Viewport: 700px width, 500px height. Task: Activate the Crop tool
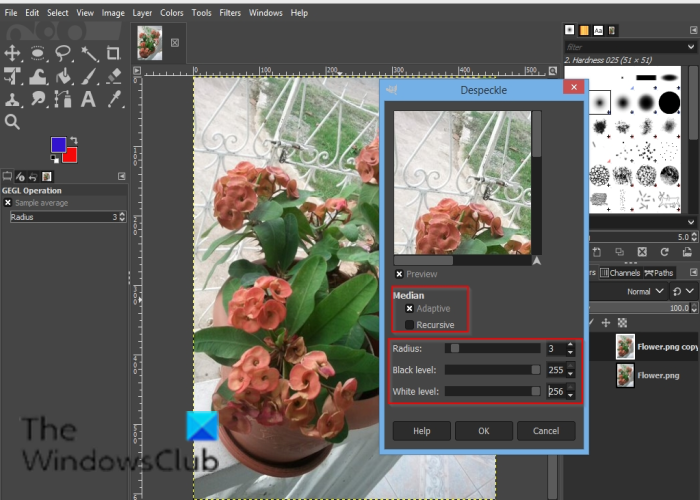click(x=114, y=52)
